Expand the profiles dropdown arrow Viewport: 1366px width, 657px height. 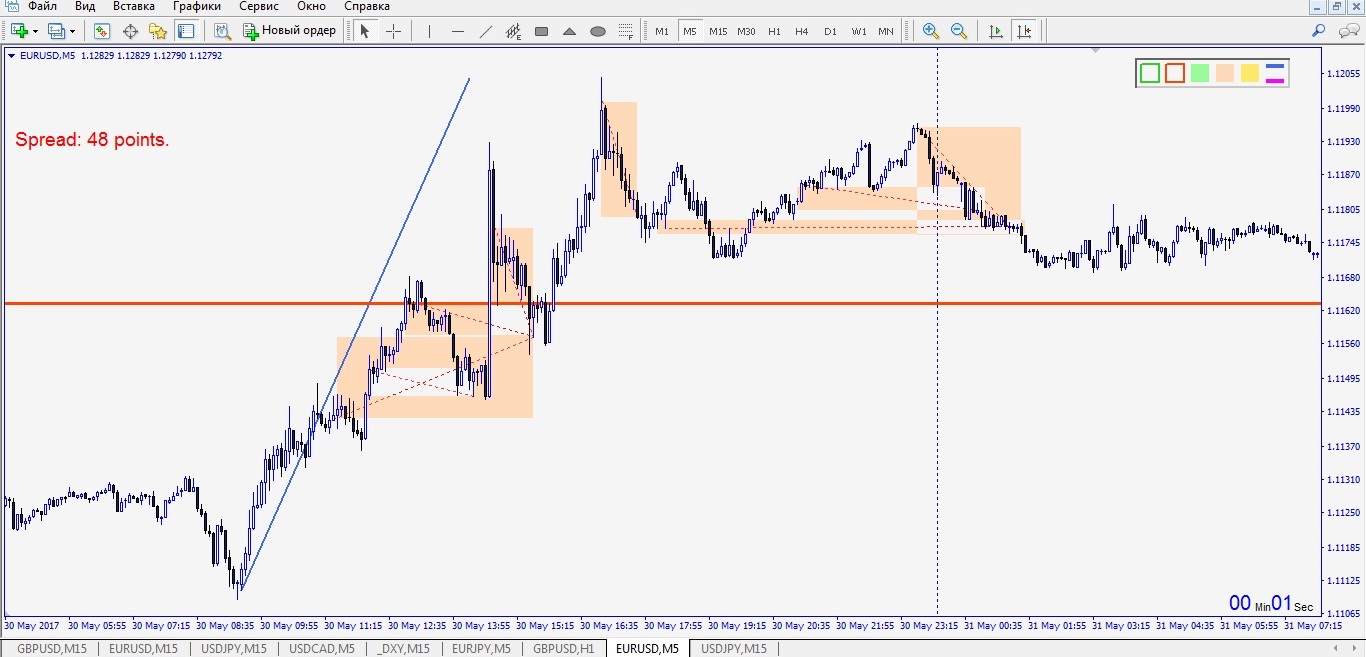click(72, 31)
